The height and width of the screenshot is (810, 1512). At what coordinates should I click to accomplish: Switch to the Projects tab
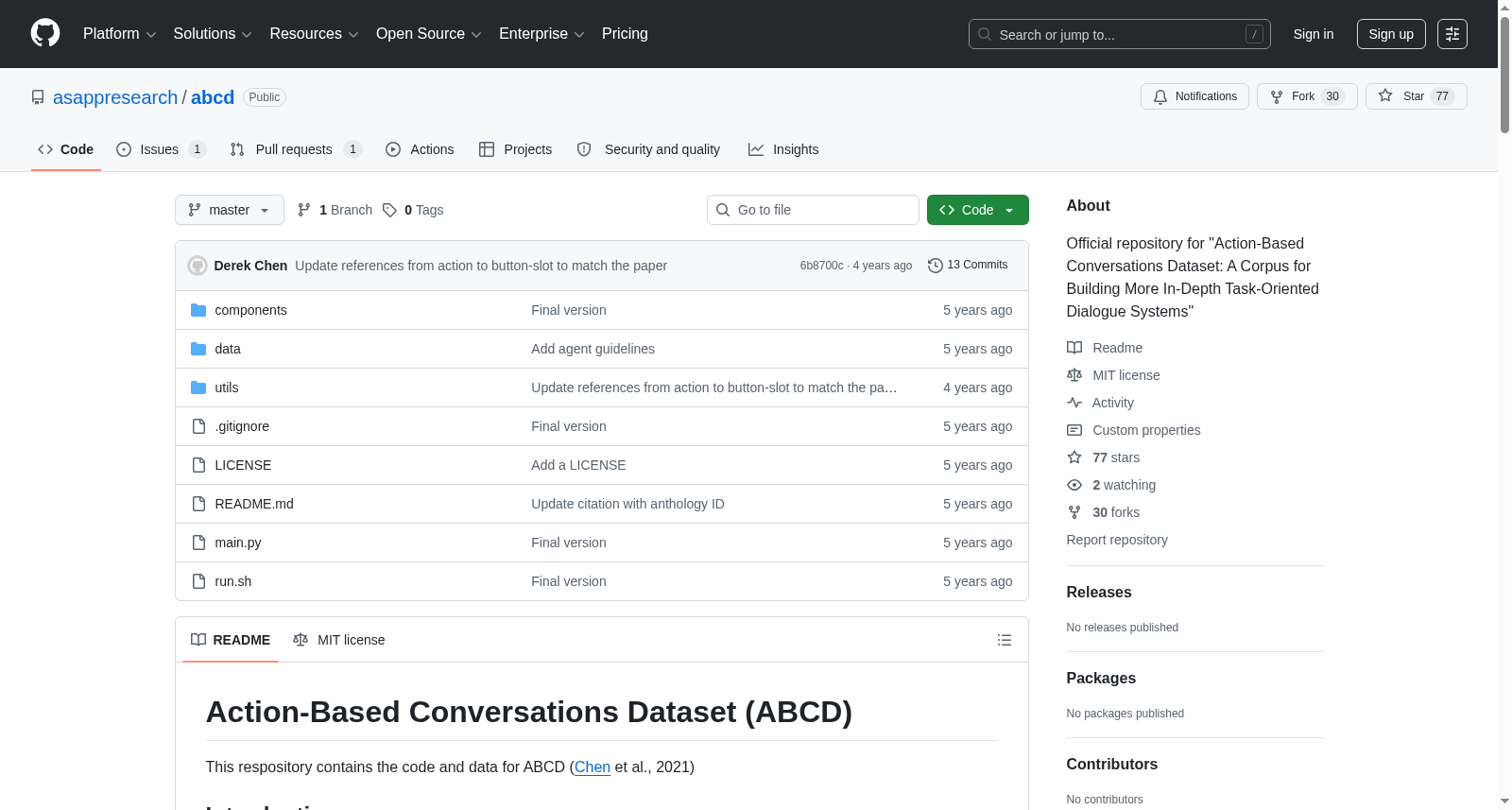pos(516,149)
